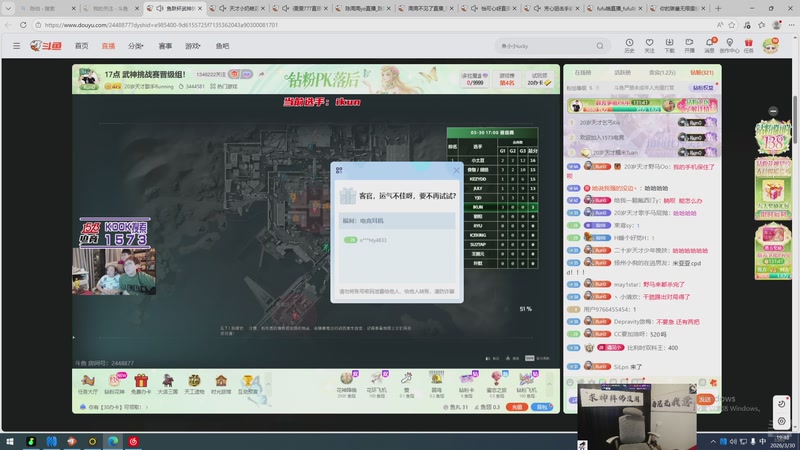
Task: Open the 钻粉花神 icon
Action: [114, 385]
